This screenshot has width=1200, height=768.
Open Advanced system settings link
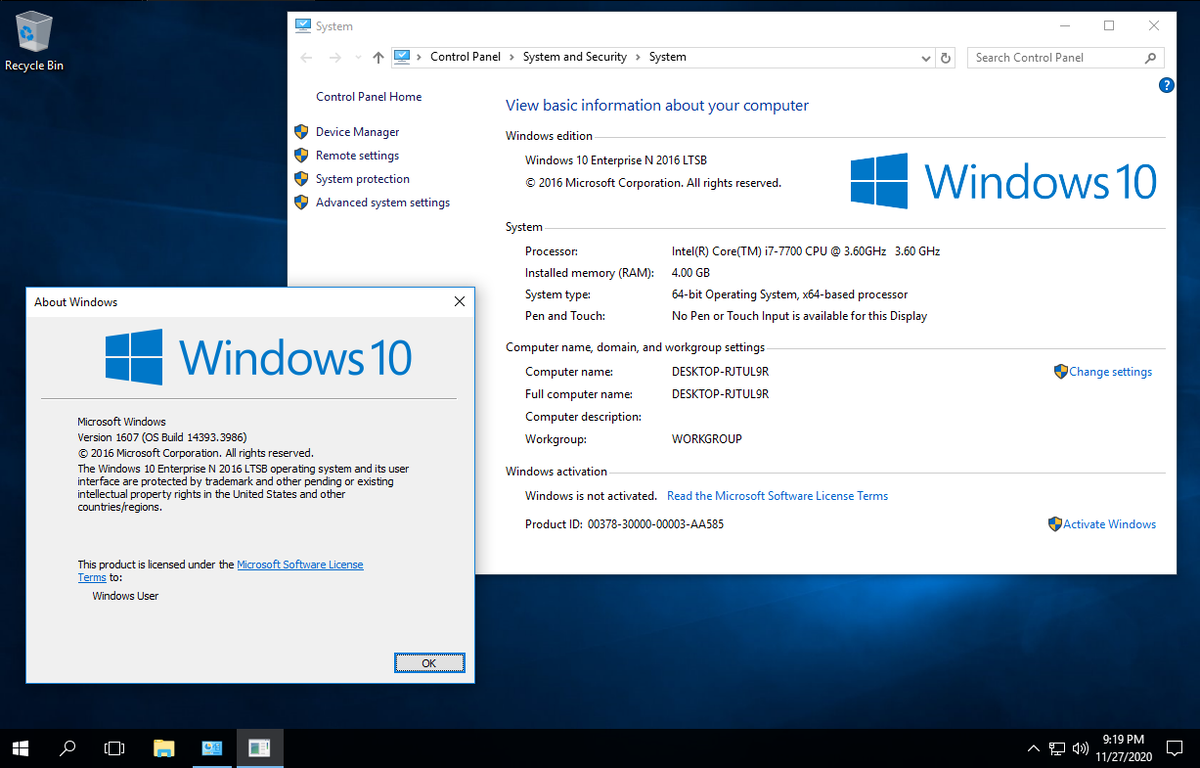point(383,203)
